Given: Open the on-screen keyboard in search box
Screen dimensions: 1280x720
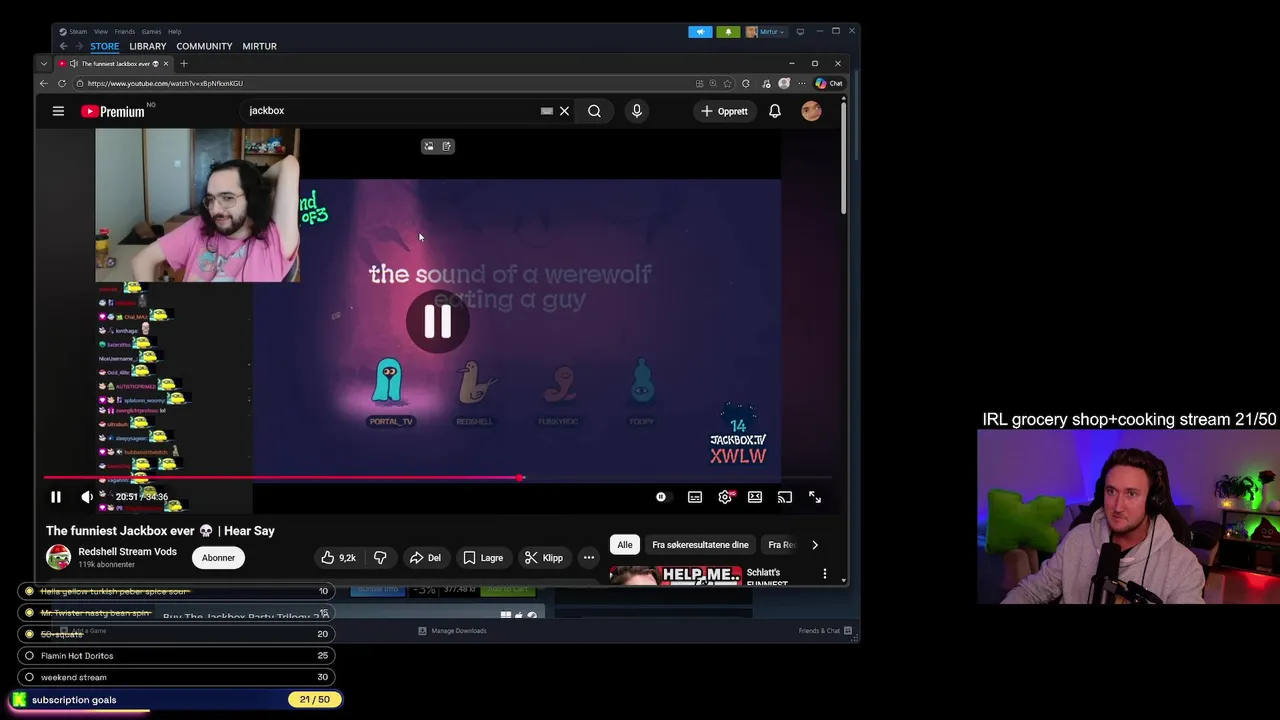Looking at the screenshot, I should 547,111.
